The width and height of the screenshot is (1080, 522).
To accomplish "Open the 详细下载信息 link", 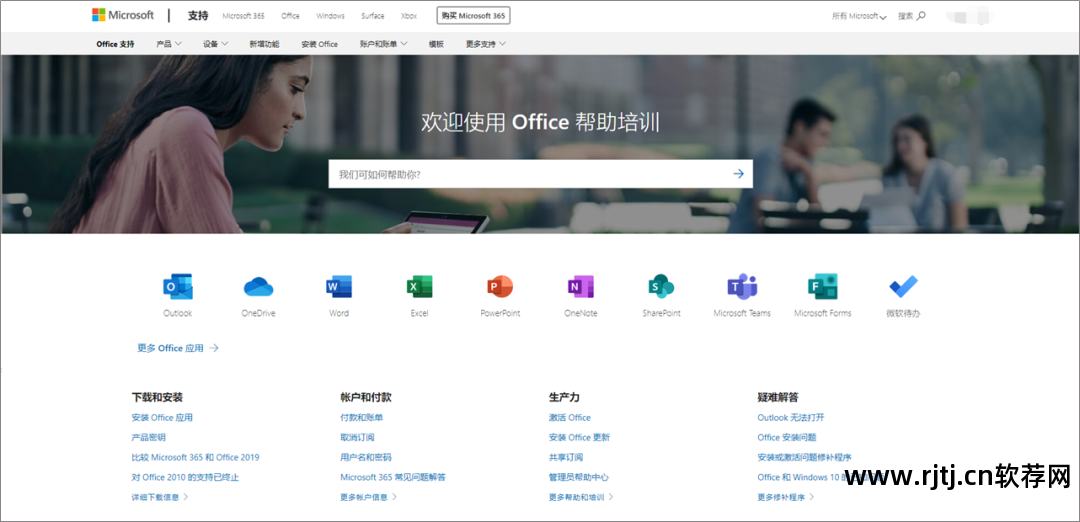I will pyautogui.click(x=160, y=497).
